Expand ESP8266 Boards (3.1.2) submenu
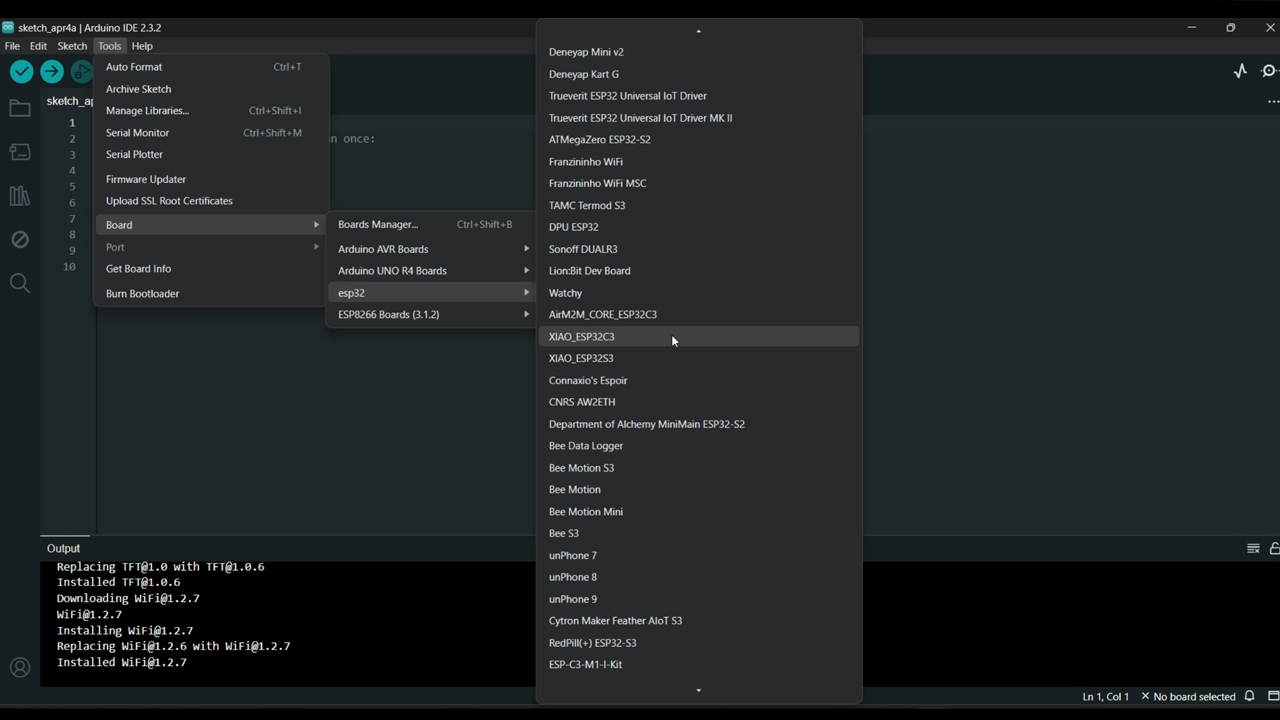This screenshot has width=1280, height=720. (432, 315)
